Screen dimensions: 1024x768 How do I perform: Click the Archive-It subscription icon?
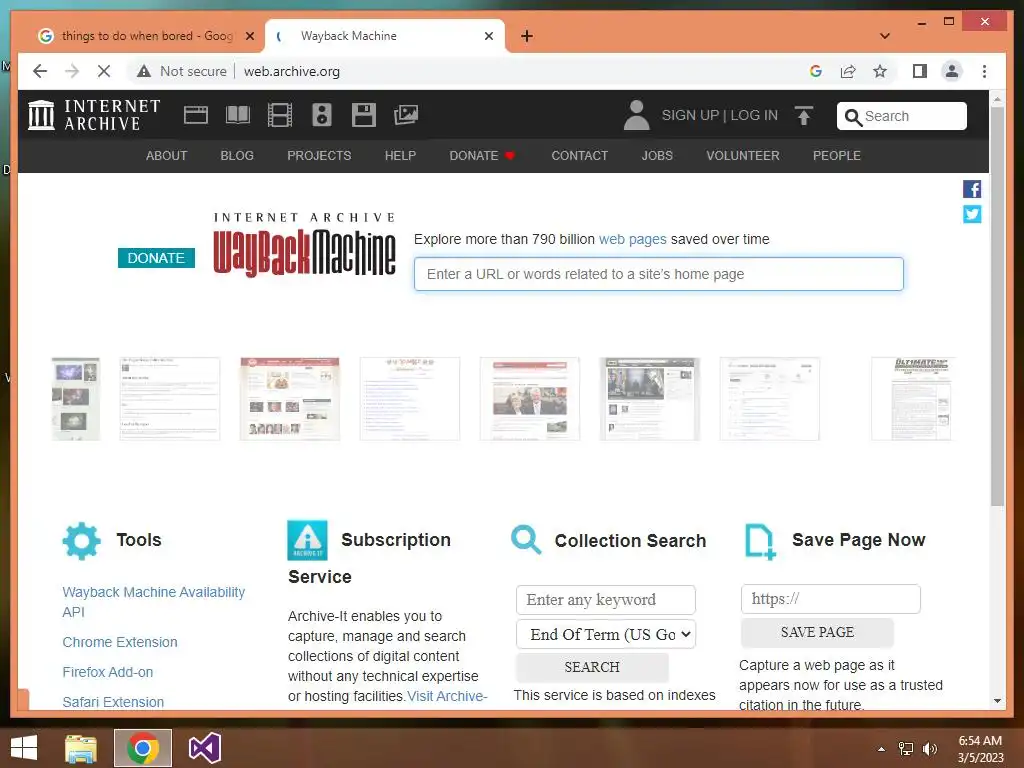tap(307, 540)
